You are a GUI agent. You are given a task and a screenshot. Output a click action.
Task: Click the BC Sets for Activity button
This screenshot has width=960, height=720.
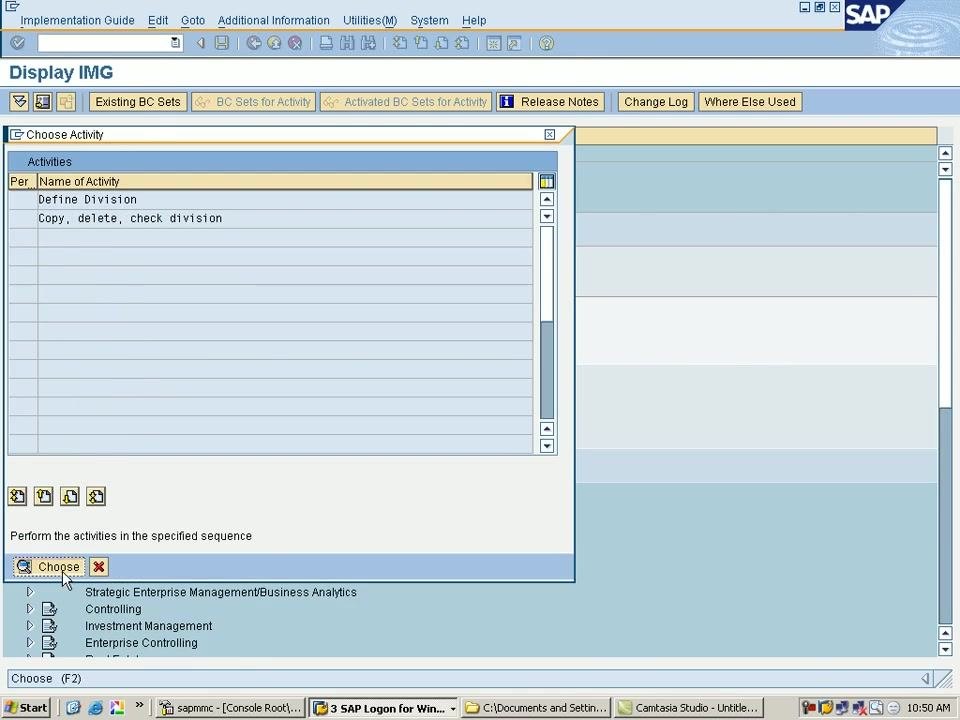click(253, 102)
